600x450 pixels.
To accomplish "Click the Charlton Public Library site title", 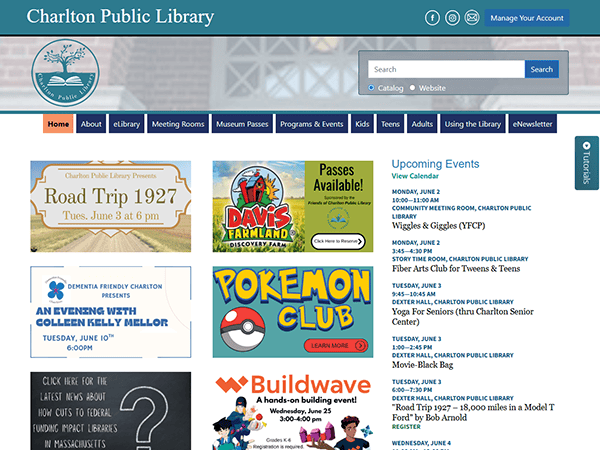I will click(x=120, y=17).
